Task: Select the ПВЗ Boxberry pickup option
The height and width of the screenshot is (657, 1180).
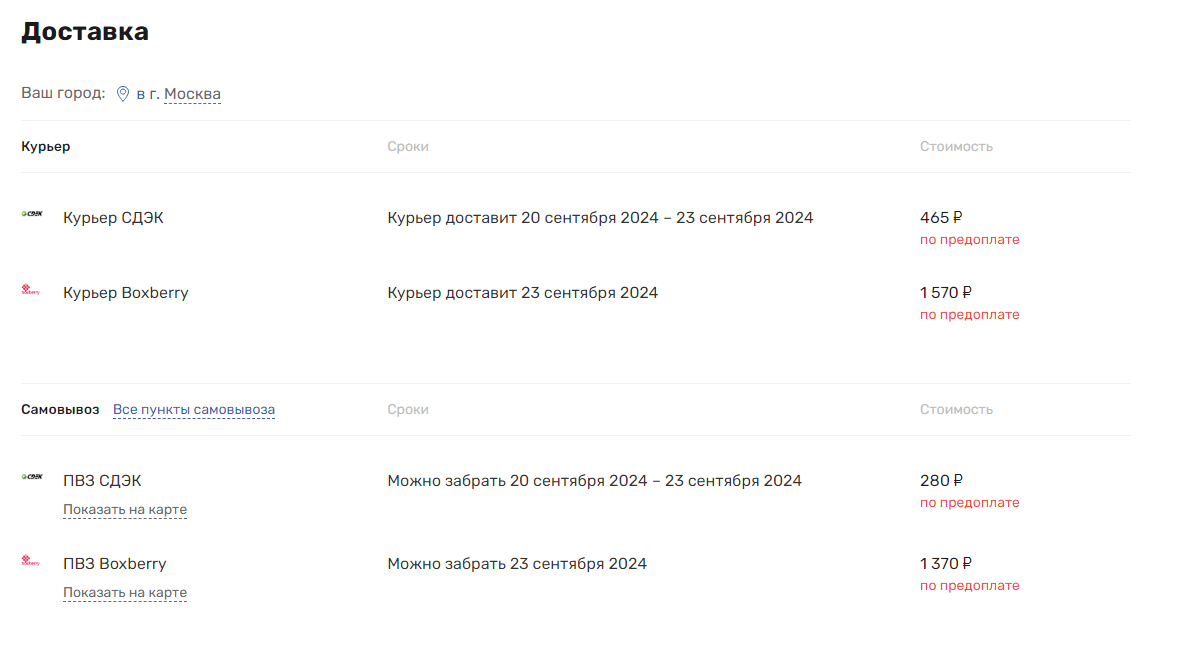Action: point(114,564)
